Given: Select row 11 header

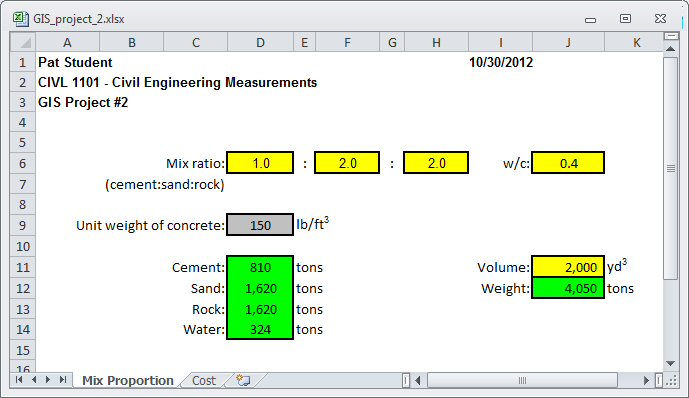Looking at the screenshot, I should pyautogui.click(x=23, y=268).
